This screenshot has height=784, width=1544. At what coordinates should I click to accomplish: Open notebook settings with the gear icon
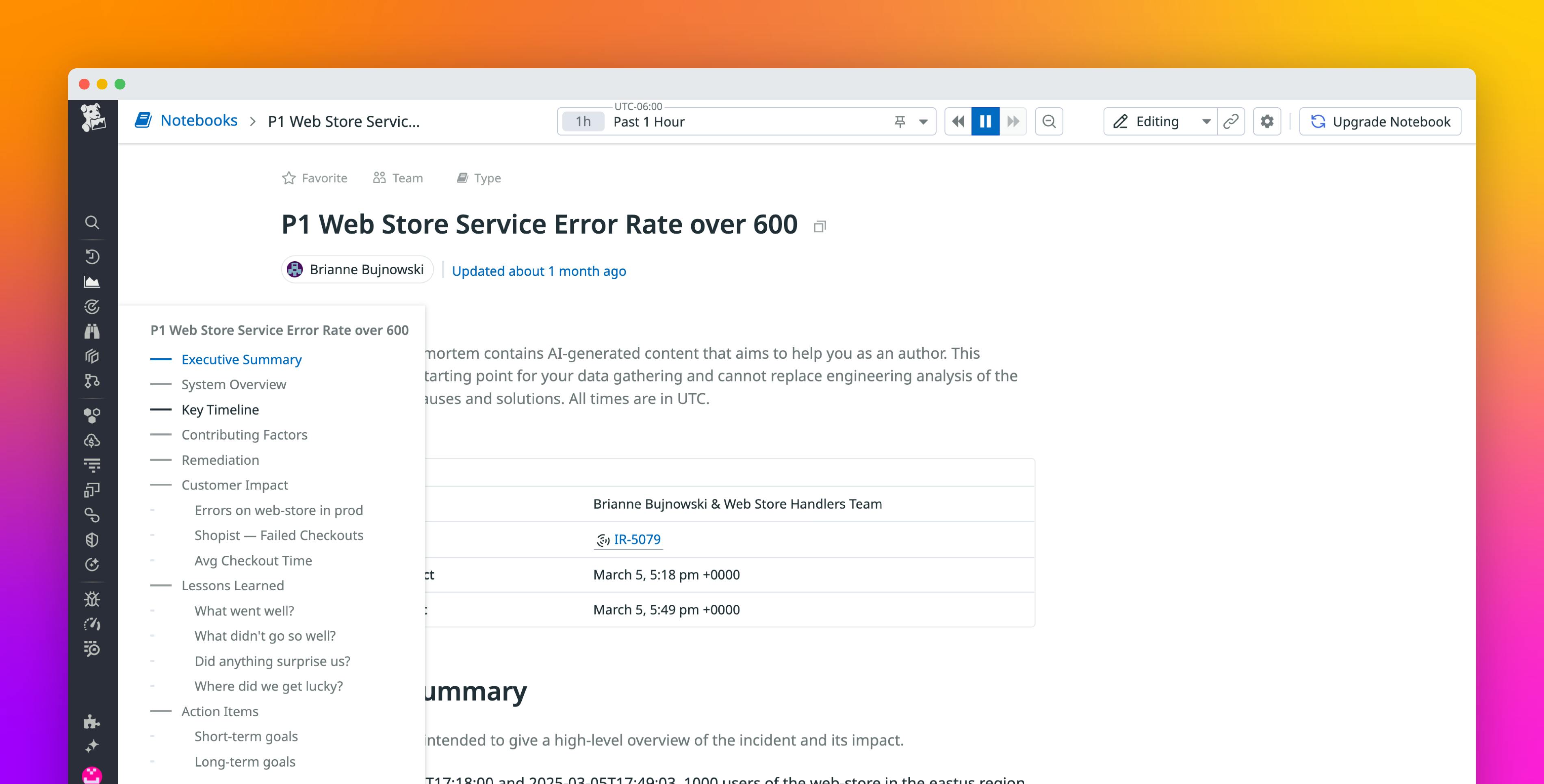click(x=1267, y=121)
